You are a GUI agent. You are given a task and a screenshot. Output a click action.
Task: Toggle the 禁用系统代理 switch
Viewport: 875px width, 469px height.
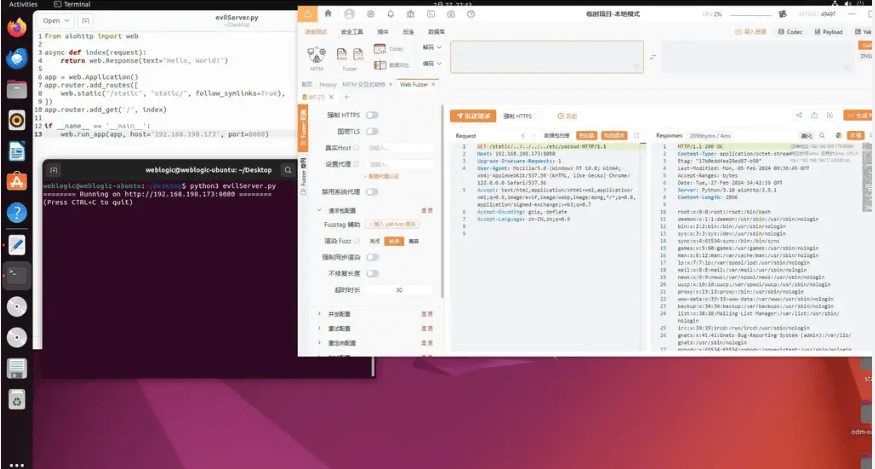[372, 192]
